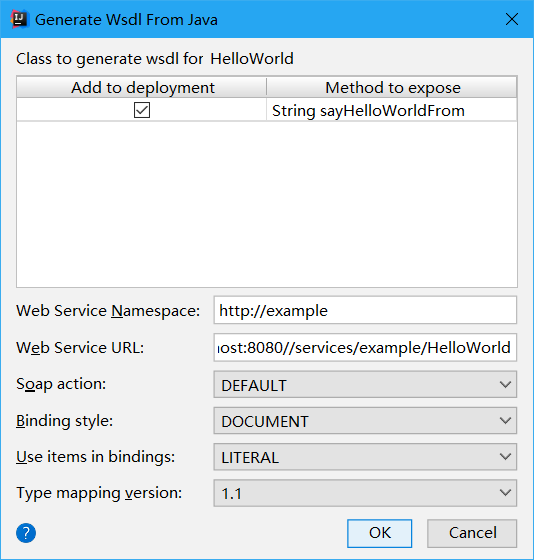Open the Binding style dropdown
This screenshot has height=560, width=534.
(365, 421)
